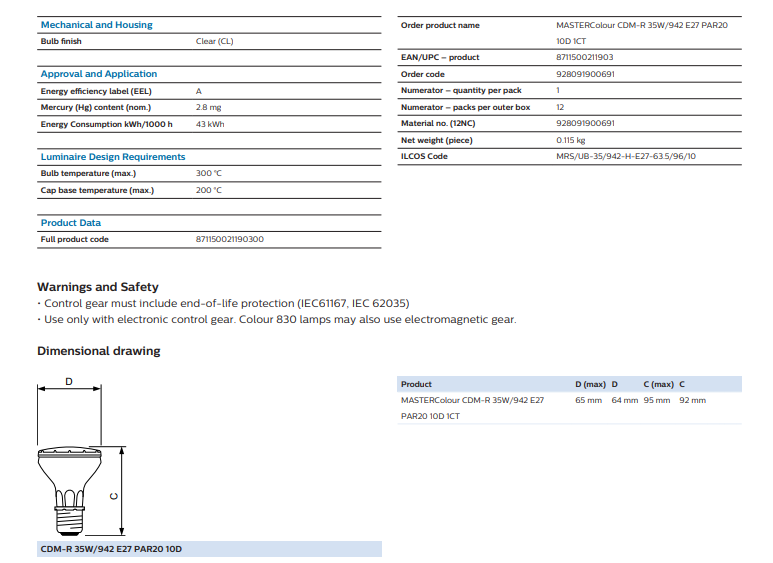This screenshot has width=773, height=563.
Task: Select the "Product Data" section heading
Action: tap(70, 223)
